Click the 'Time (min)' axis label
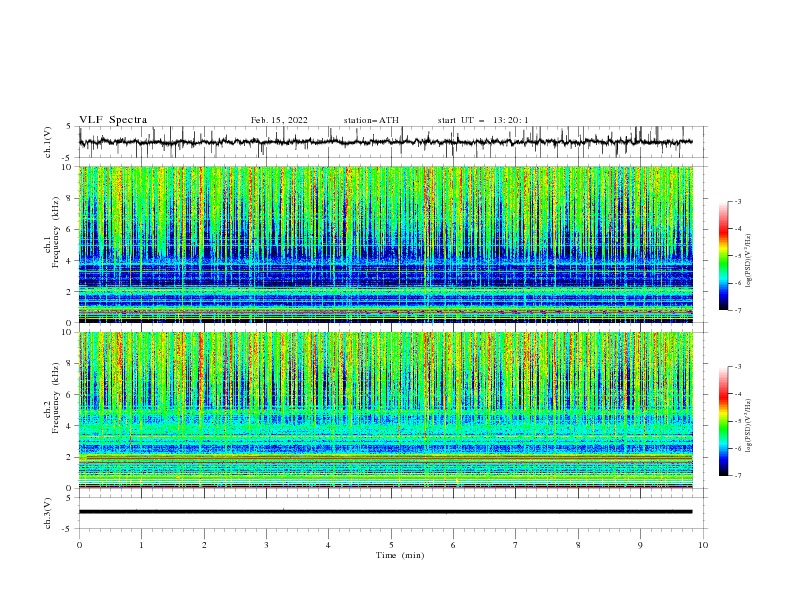This screenshot has height=612, width=792. 400,555
